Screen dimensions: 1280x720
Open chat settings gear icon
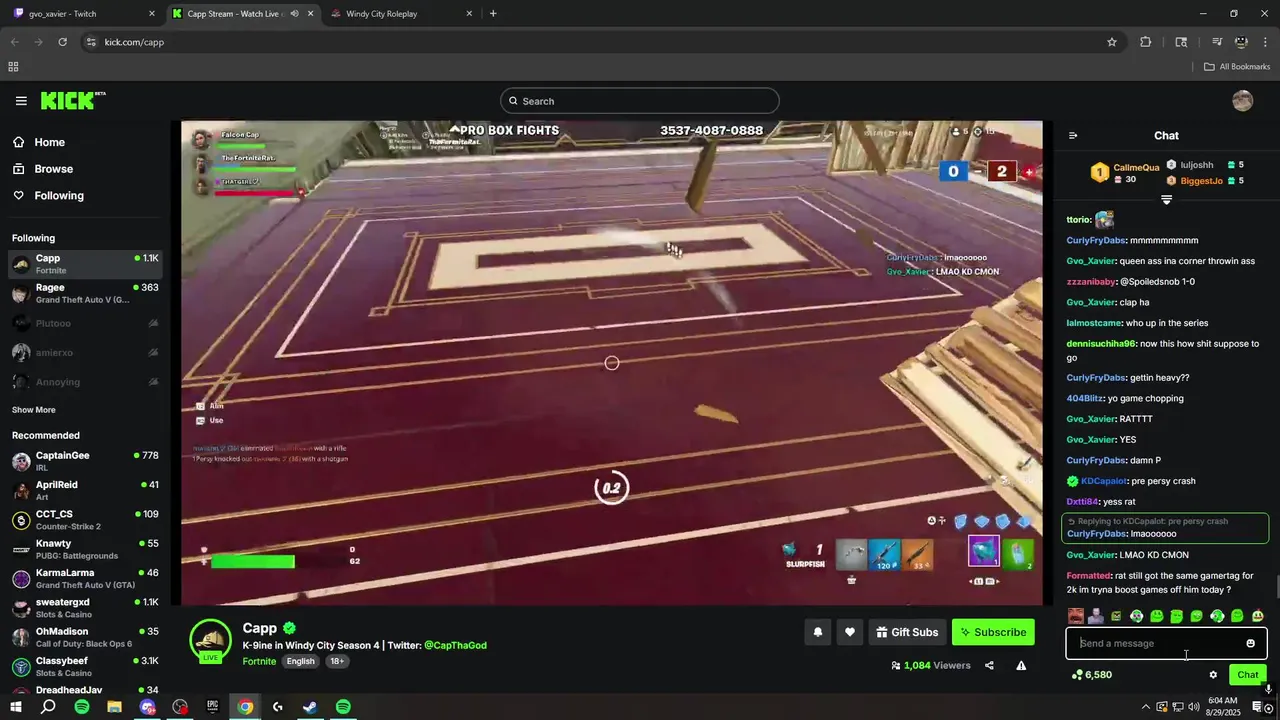coord(1213,675)
